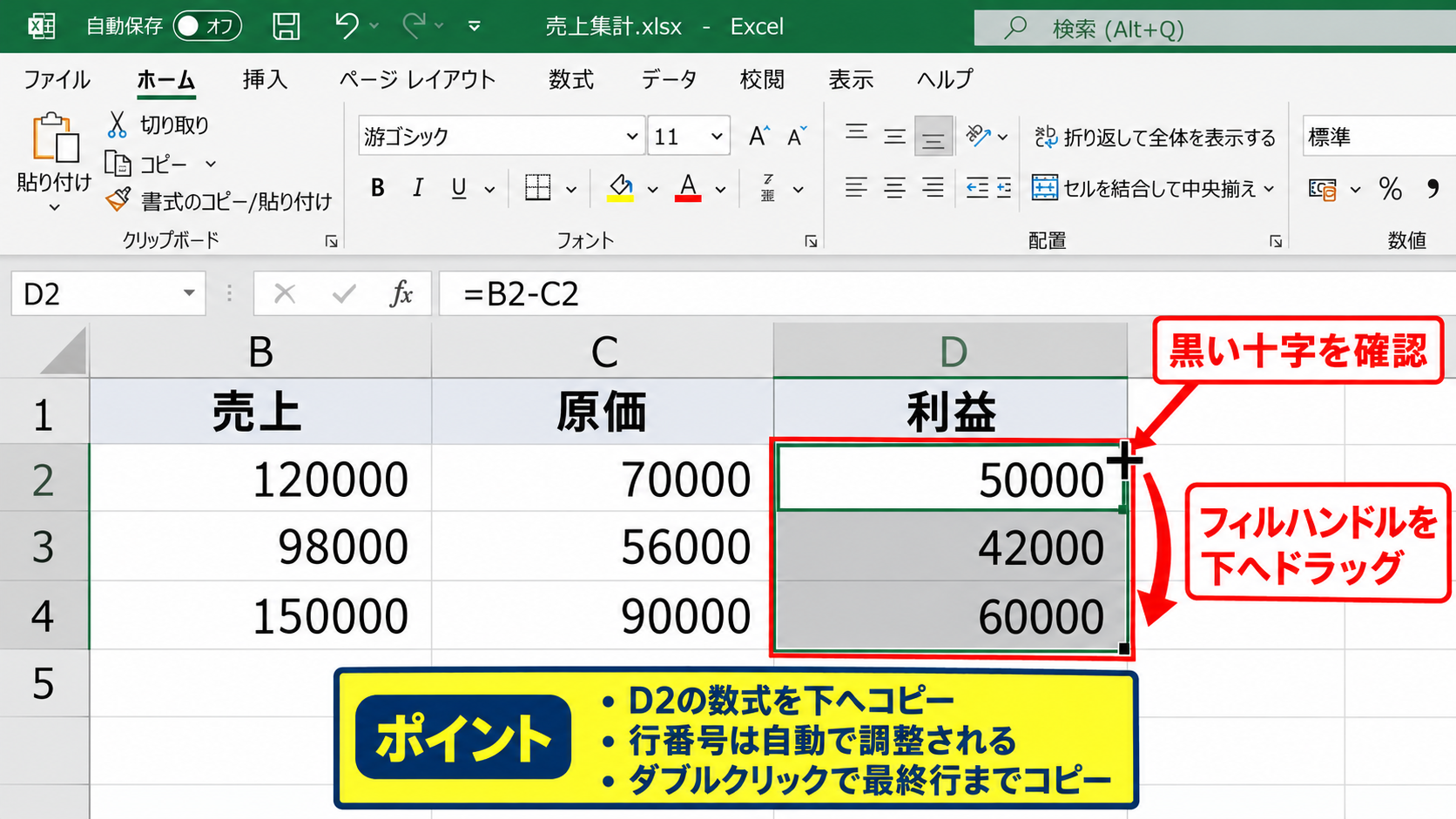This screenshot has width=1456, height=819.
Task: Align text right
Action: point(933,187)
